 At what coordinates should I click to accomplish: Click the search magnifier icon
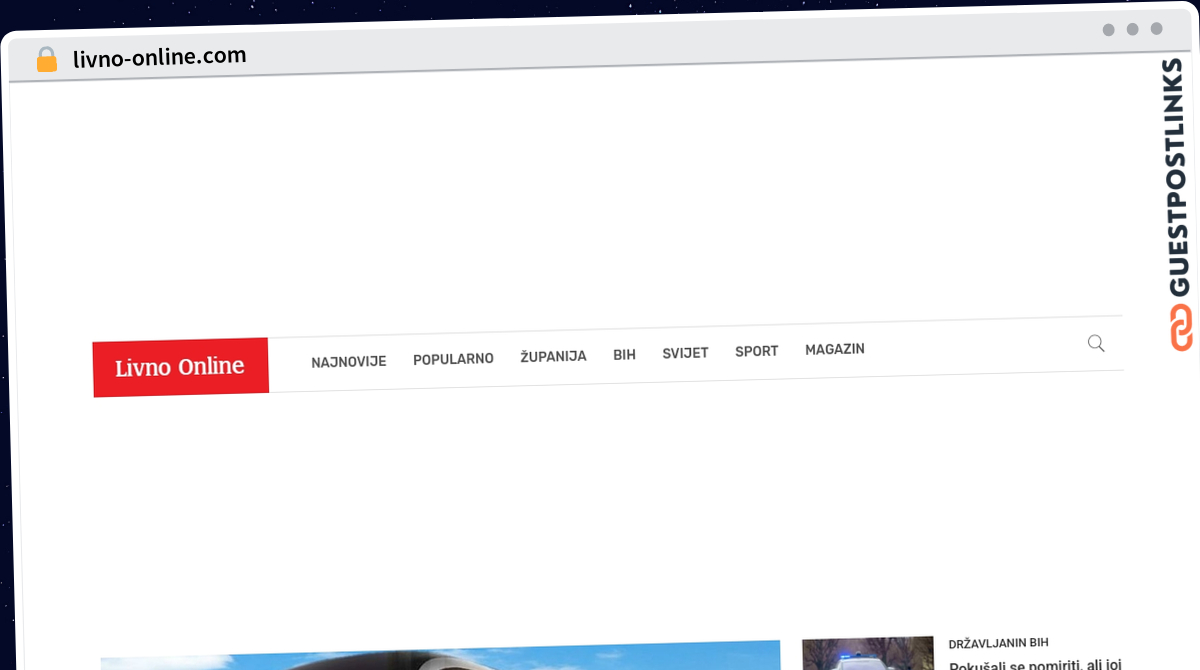pos(1096,344)
